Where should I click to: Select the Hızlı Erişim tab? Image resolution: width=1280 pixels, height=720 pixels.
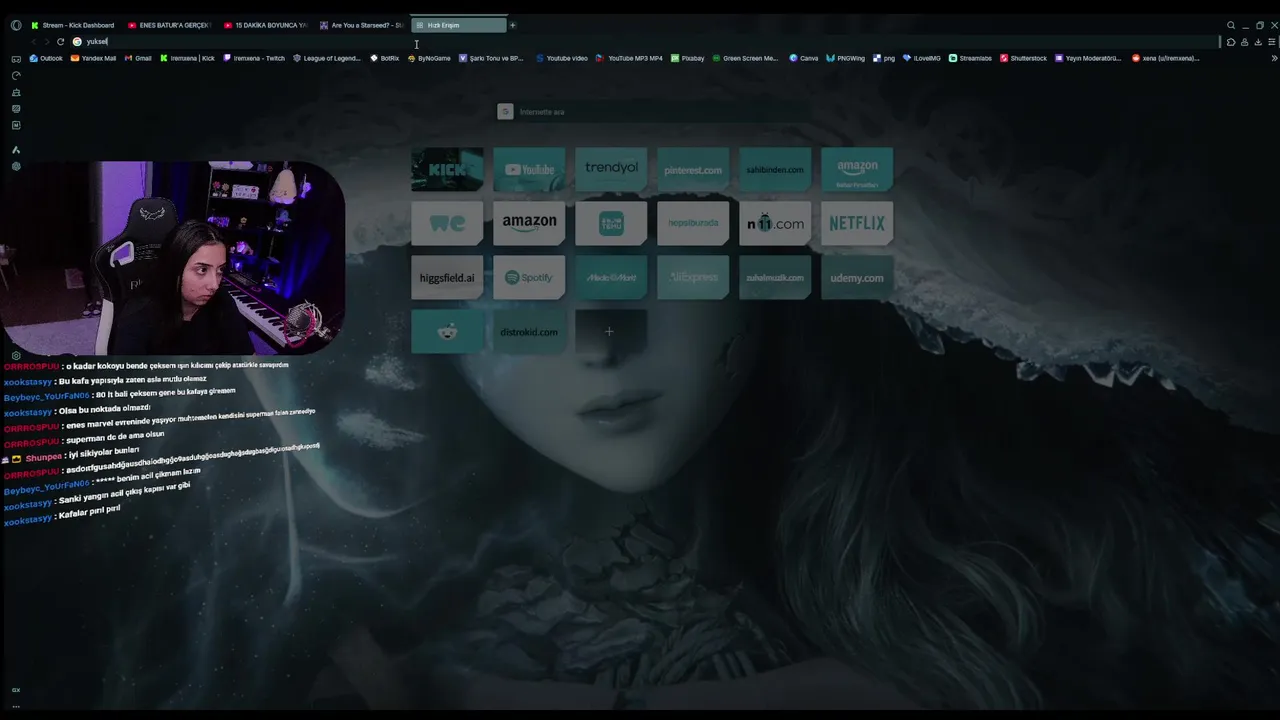click(x=458, y=25)
